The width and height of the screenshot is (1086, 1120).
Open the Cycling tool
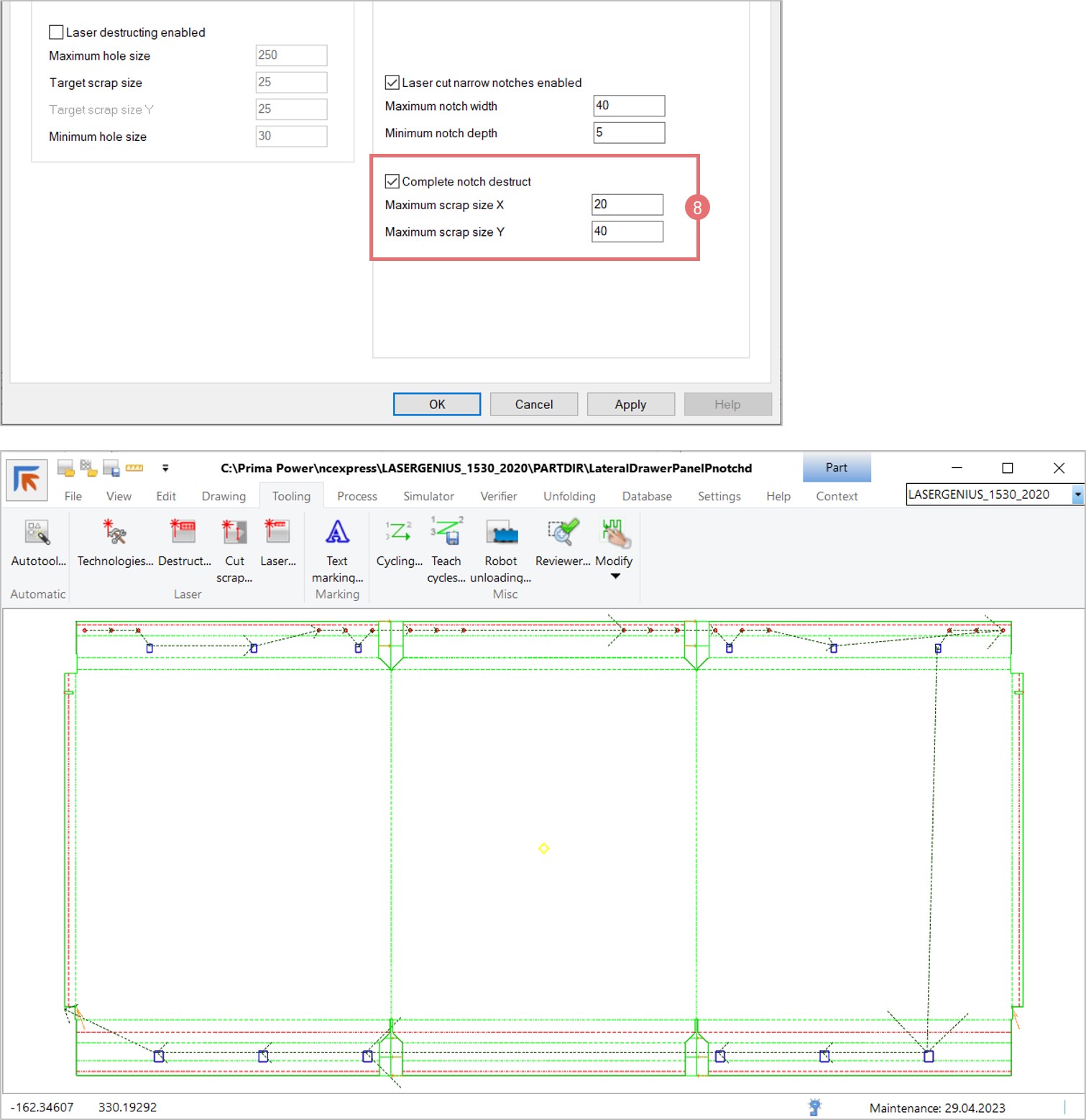coord(399,533)
